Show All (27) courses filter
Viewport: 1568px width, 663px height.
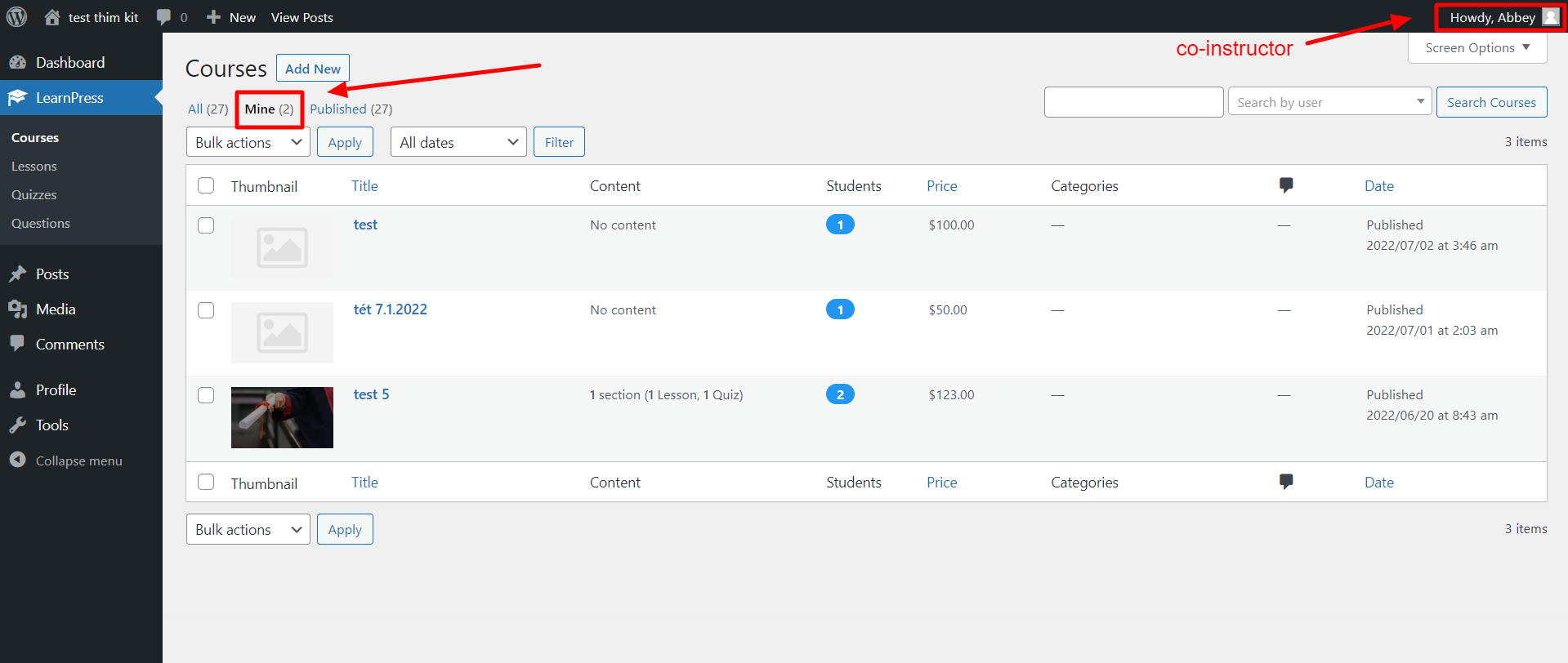pos(208,109)
